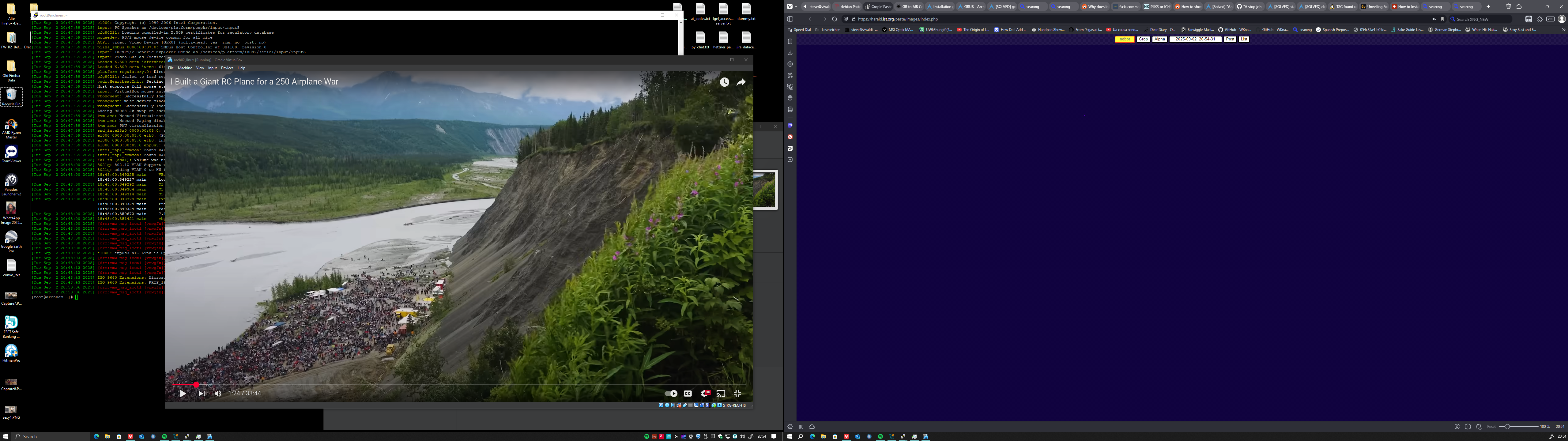The height and width of the screenshot is (441, 1568).
Task: Open VirtualBox Machine menu
Action: coord(185,68)
